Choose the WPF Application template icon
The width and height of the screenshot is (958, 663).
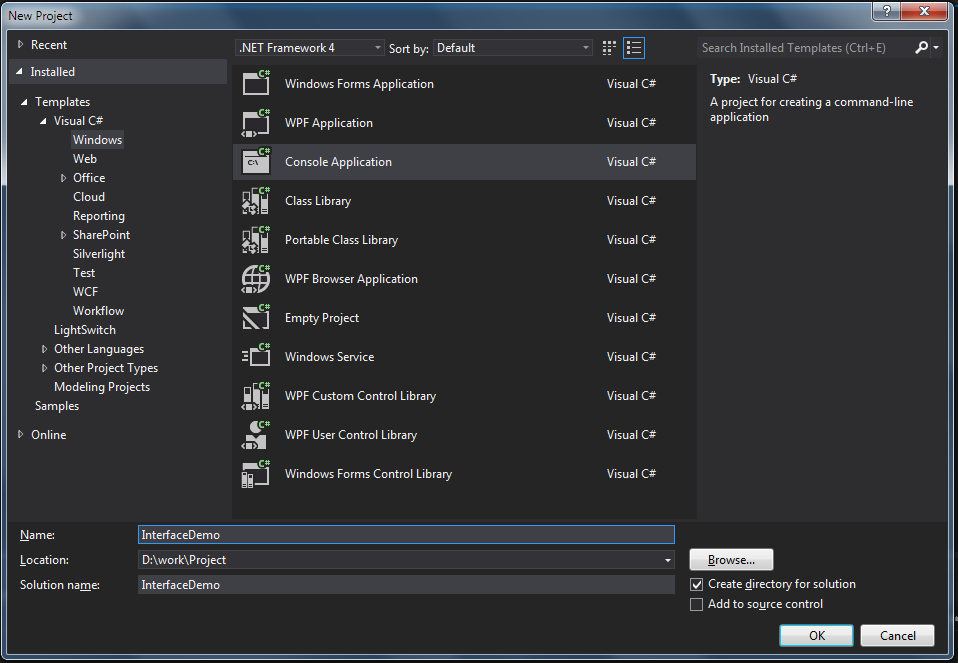click(256, 122)
